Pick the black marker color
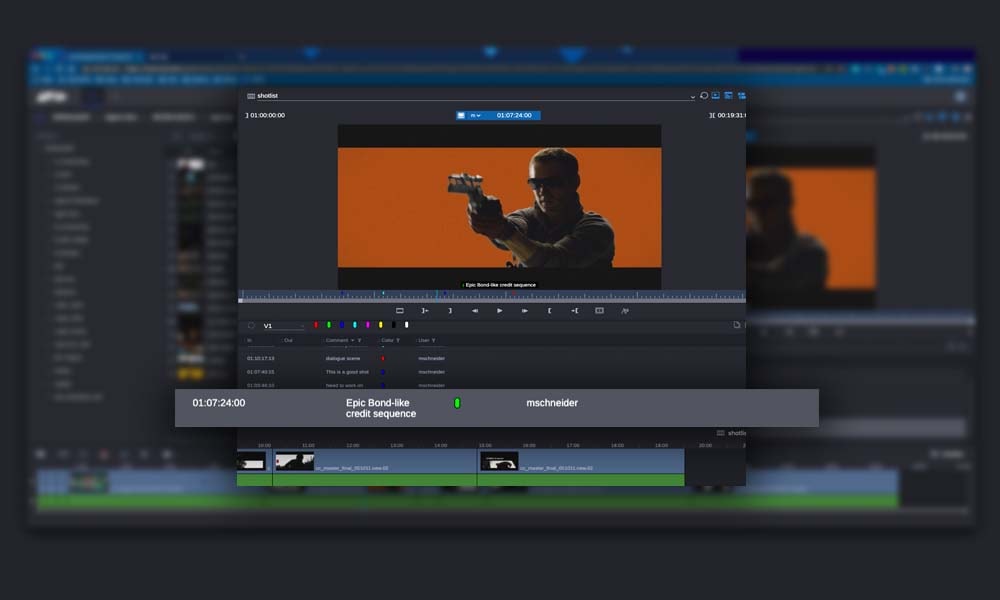 393,325
